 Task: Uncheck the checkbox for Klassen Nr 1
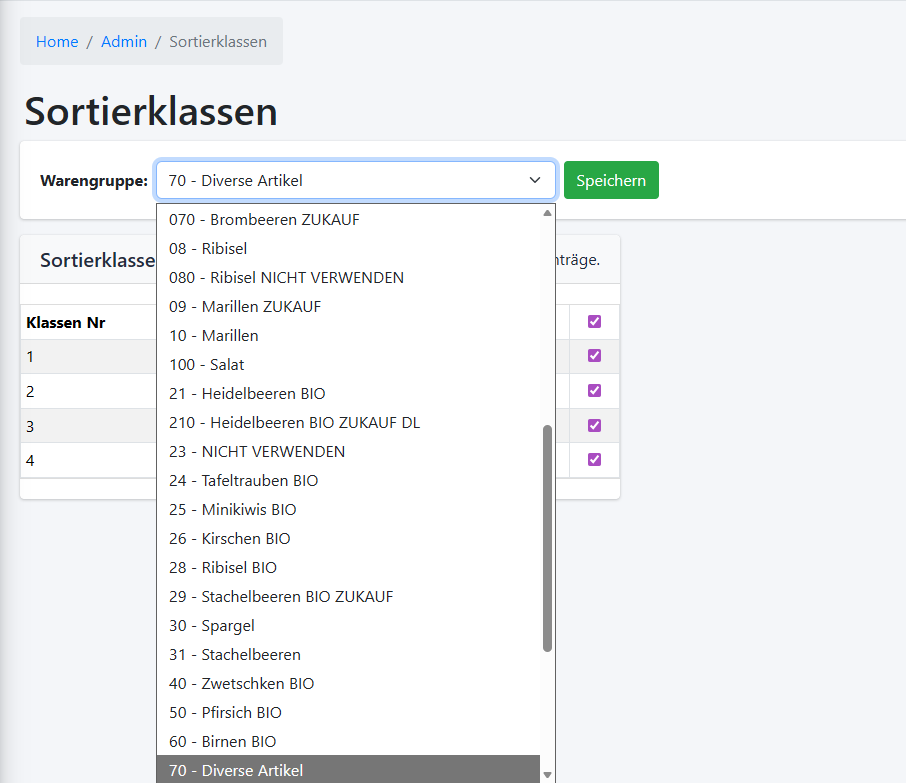[x=595, y=355]
